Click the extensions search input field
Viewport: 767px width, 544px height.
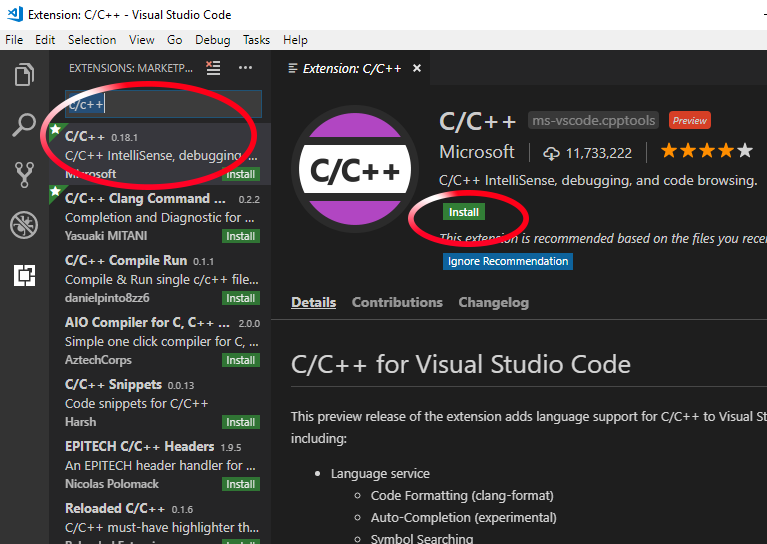163,104
